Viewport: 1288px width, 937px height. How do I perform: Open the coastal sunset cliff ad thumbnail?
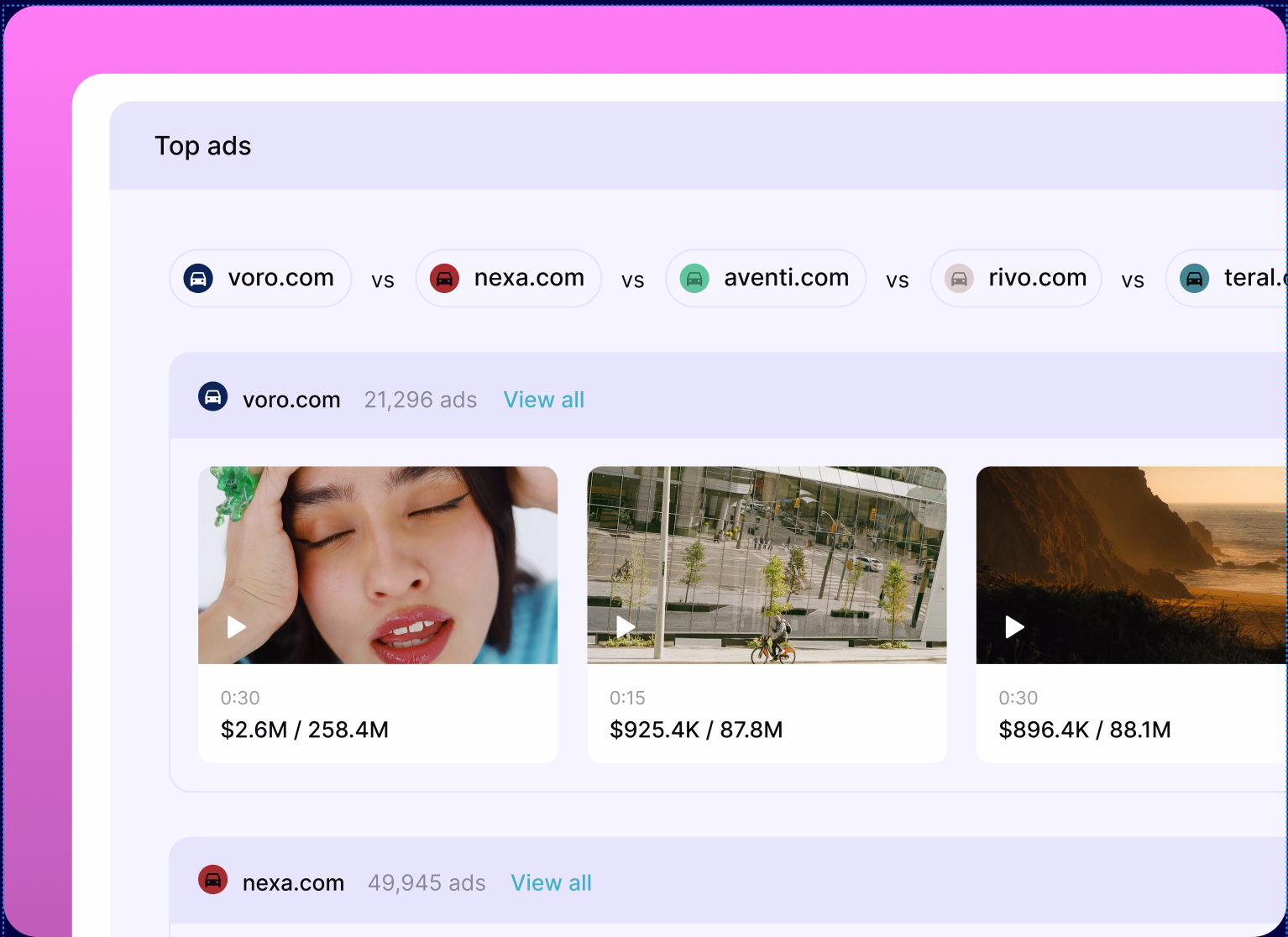tap(1132, 565)
